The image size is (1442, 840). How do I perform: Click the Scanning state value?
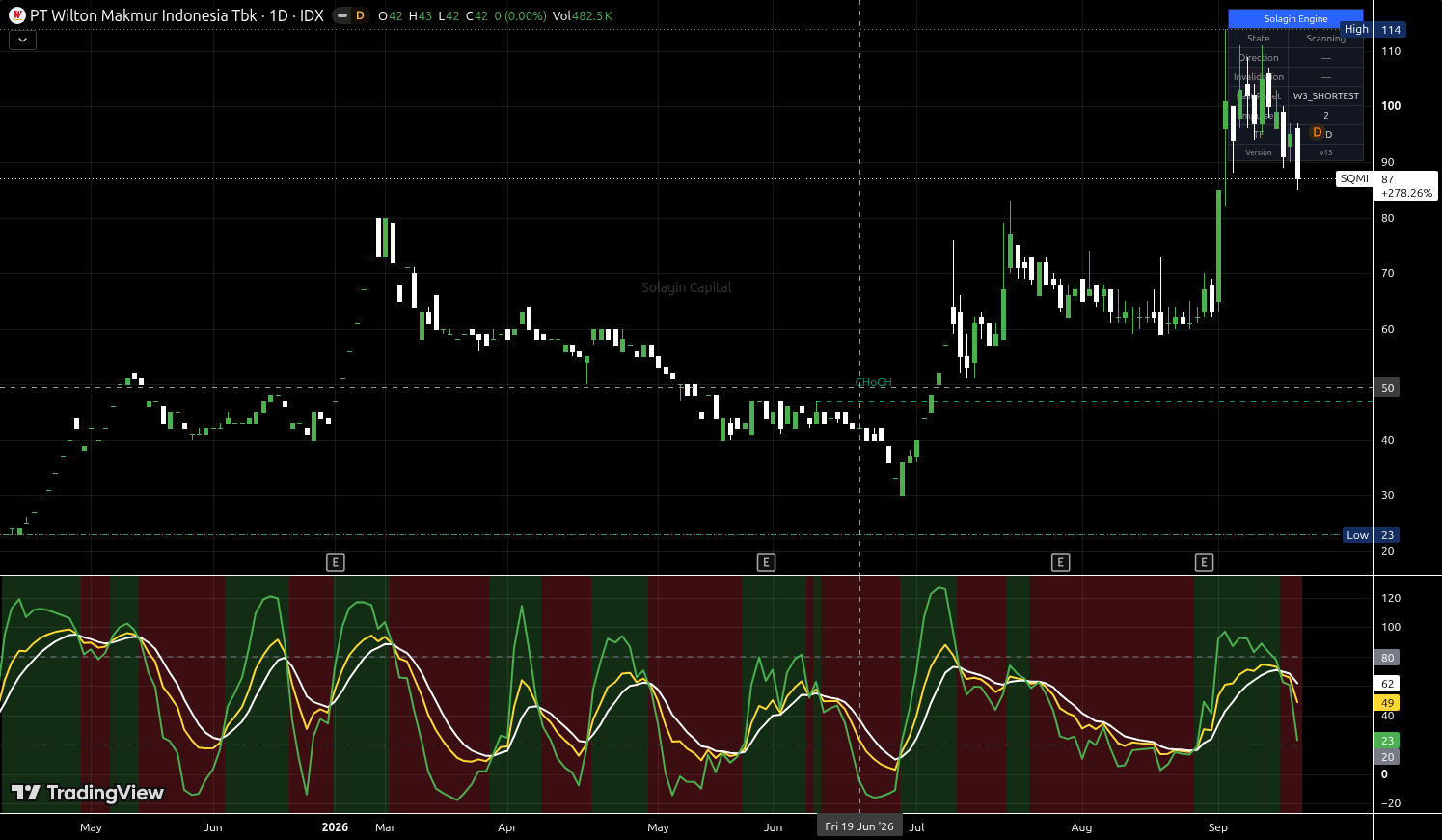[x=1325, y=39]
